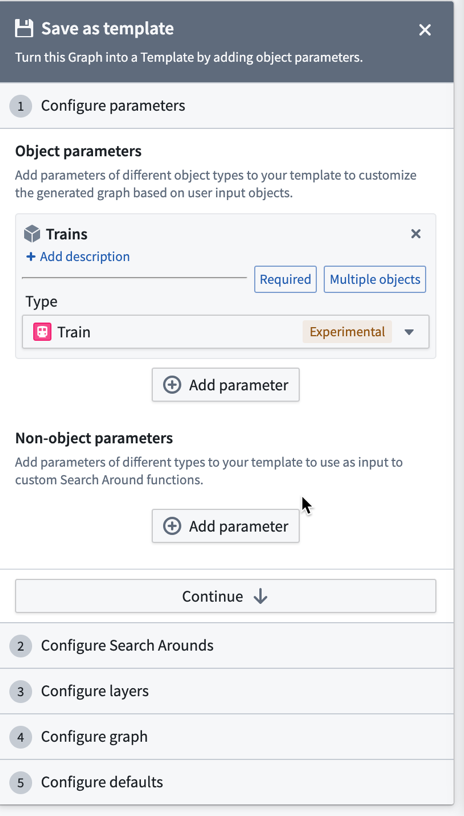Screen dimensions: 464x816
Task: Expand the Configure layers section
Action: pyautogui.click(x=227, y=691)
